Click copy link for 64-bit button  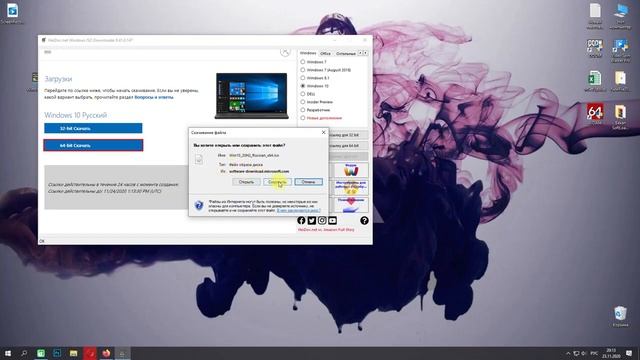tap(348, 146)
